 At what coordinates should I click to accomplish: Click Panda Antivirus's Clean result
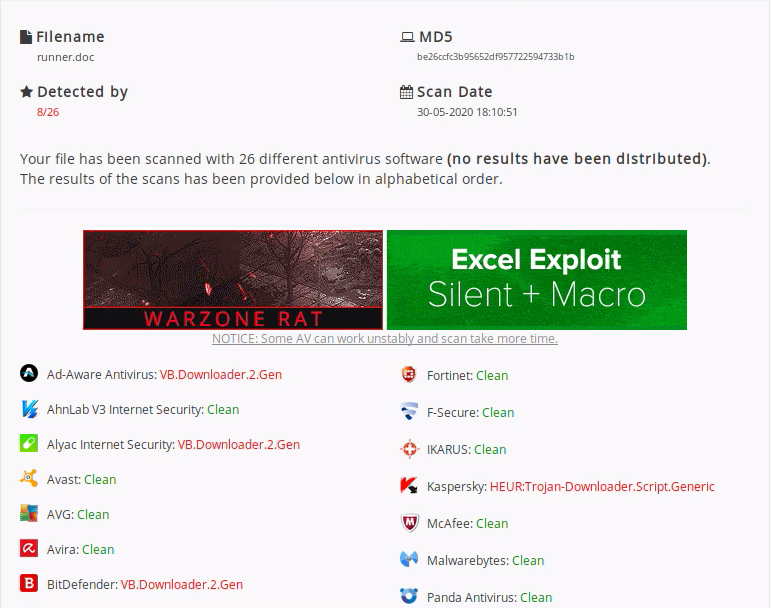click(536, 598)
